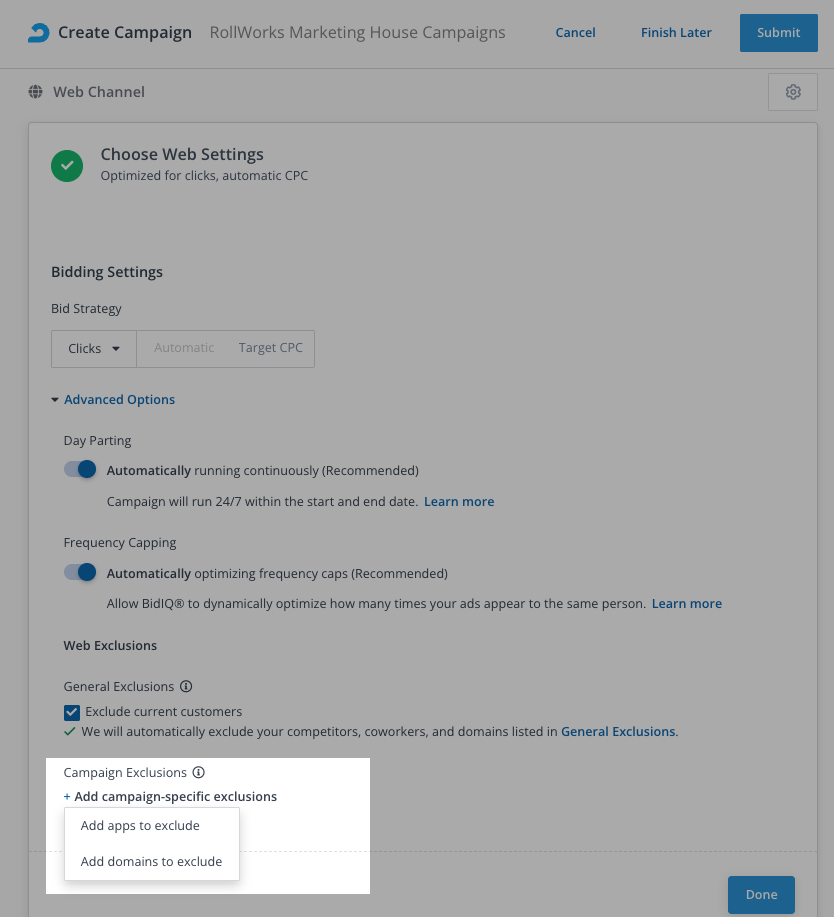
Task: Click the green checkmark status icon
Action: coord(67,165)
